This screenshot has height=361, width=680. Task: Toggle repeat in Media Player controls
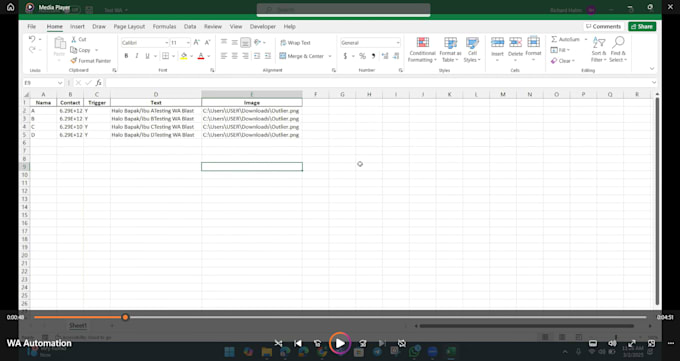pos(402,343)
